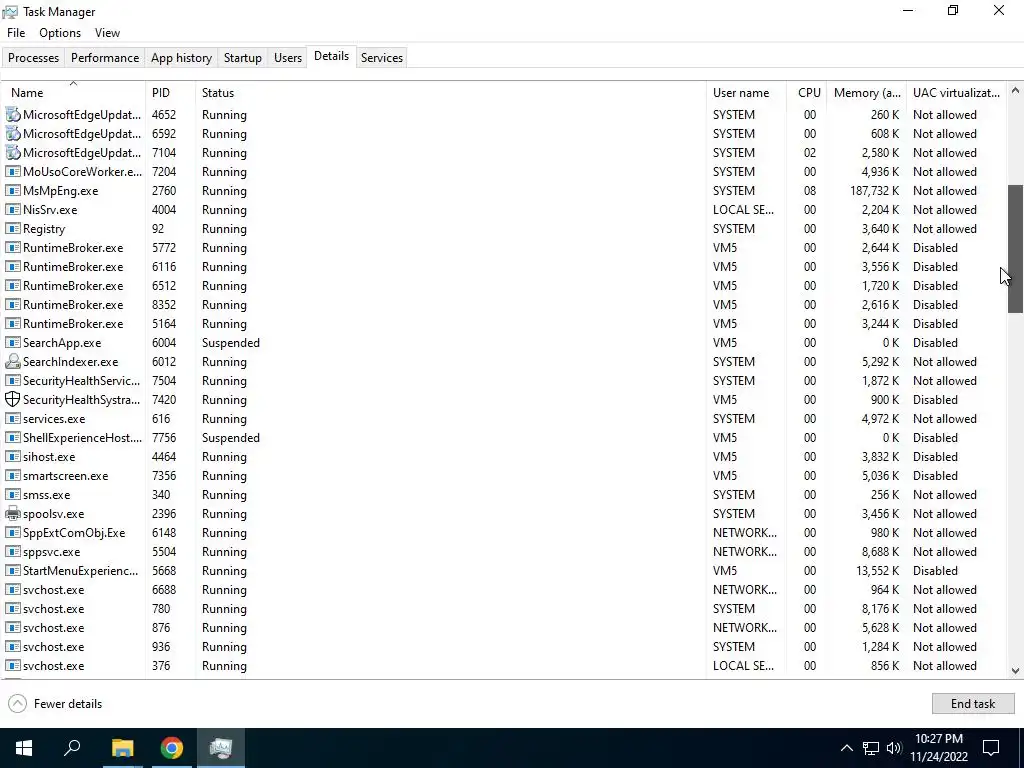Click the 187,732 K memory value
The width and height of the screenshot is (1024, 768).
pyautogui.click(x=874, y=191)
